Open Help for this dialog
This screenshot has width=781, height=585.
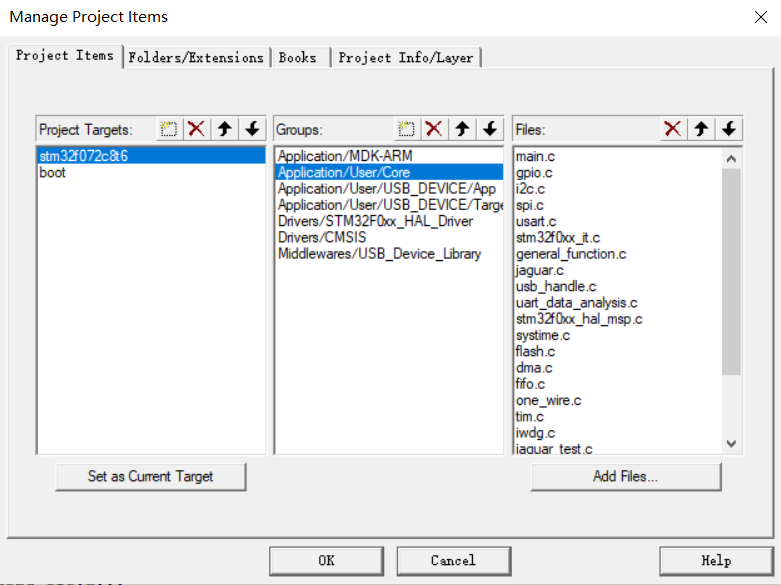716,561
